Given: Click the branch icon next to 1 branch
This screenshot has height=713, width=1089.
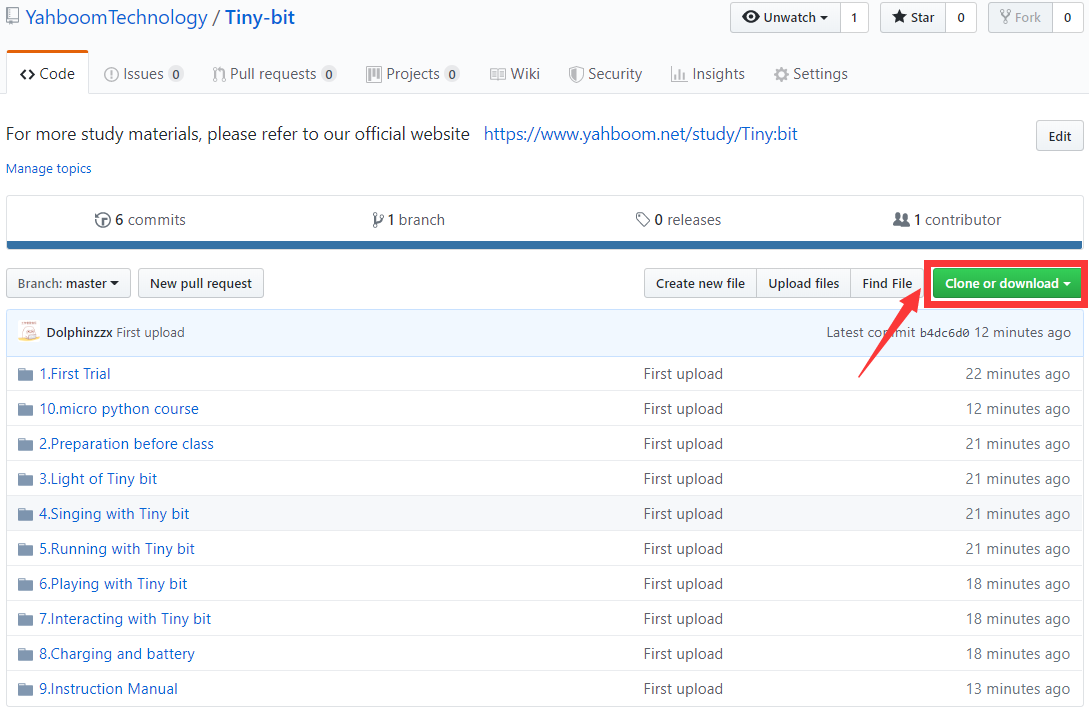Looking at the screenshot, I should pos(377,220).
